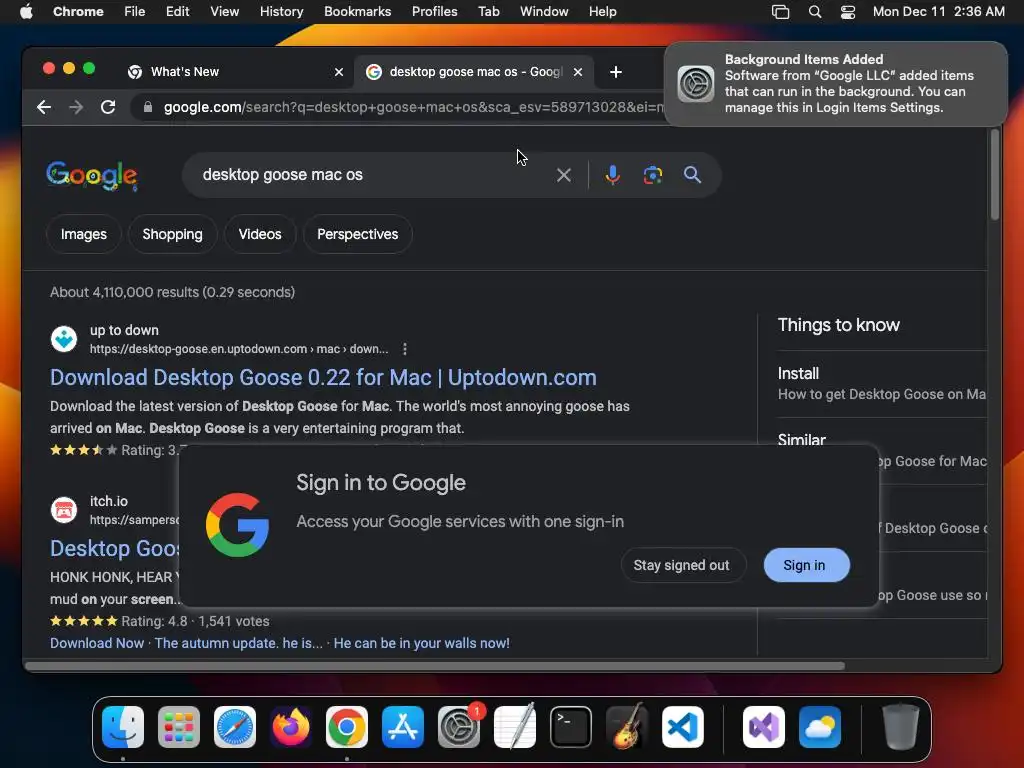Open Google Lens image search
The width and height of the screenshot is (1024, 768).
652,175
